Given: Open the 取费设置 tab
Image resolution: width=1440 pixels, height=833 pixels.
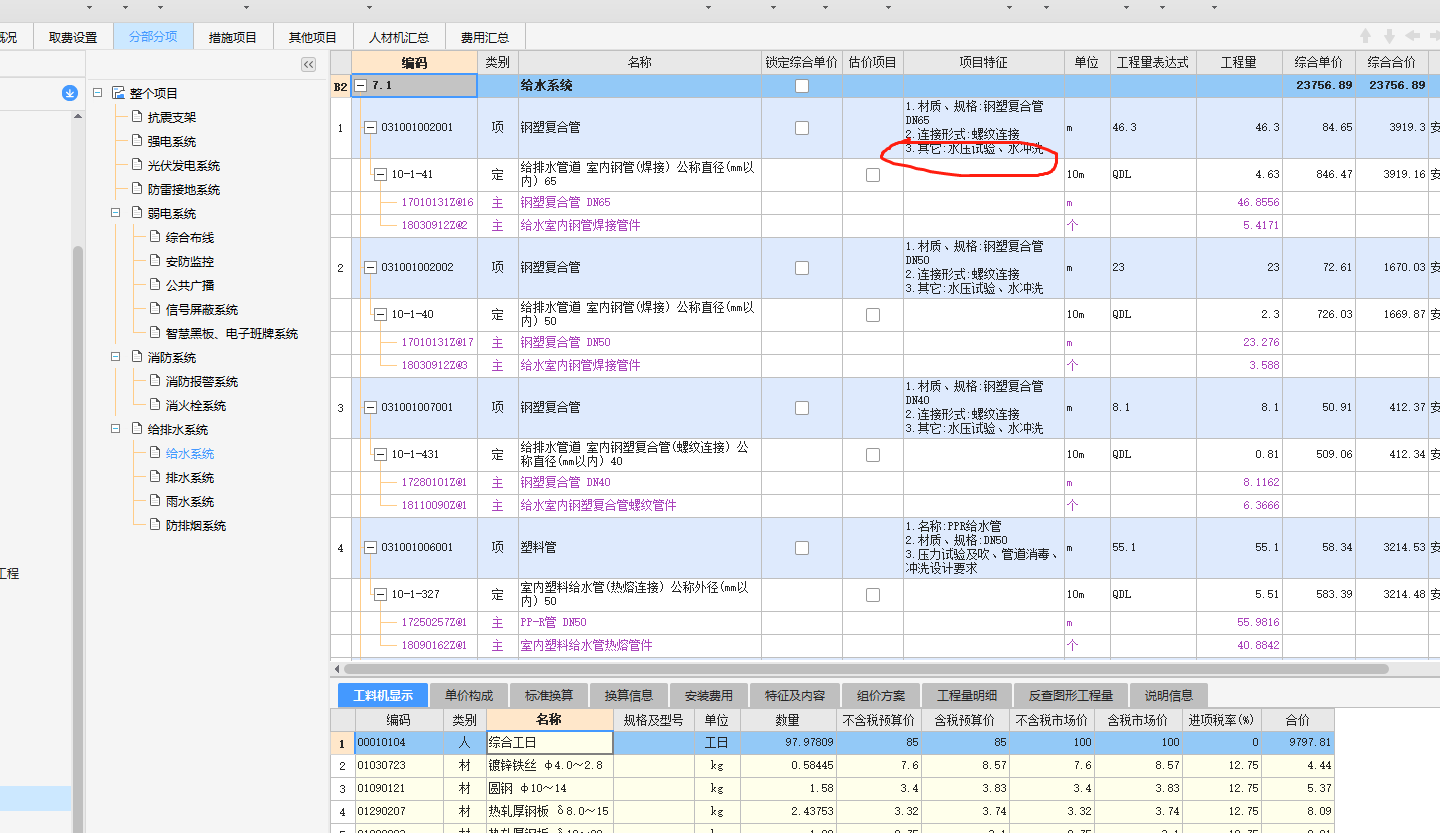Looking at the screenshot, I should 73,37.
